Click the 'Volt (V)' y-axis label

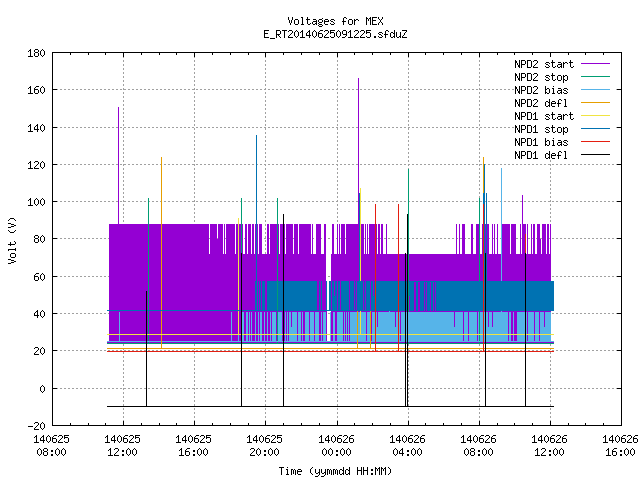(x=13, y=240)
